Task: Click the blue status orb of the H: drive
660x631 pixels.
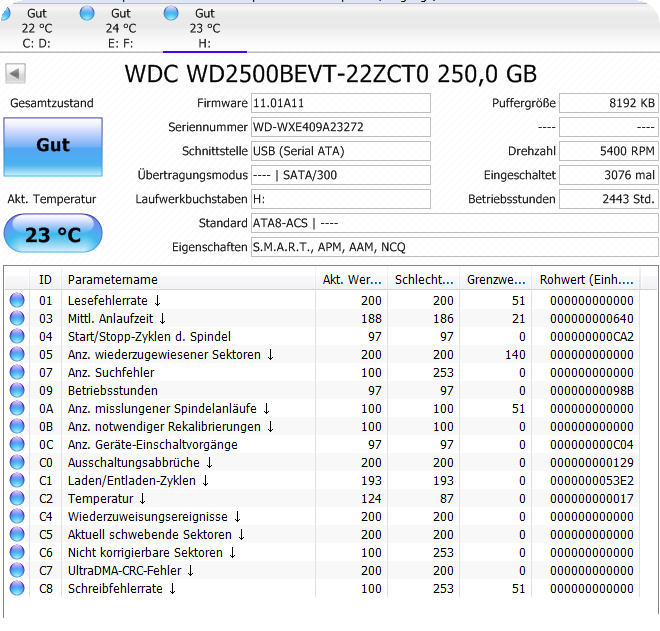Action: (171, 13)
